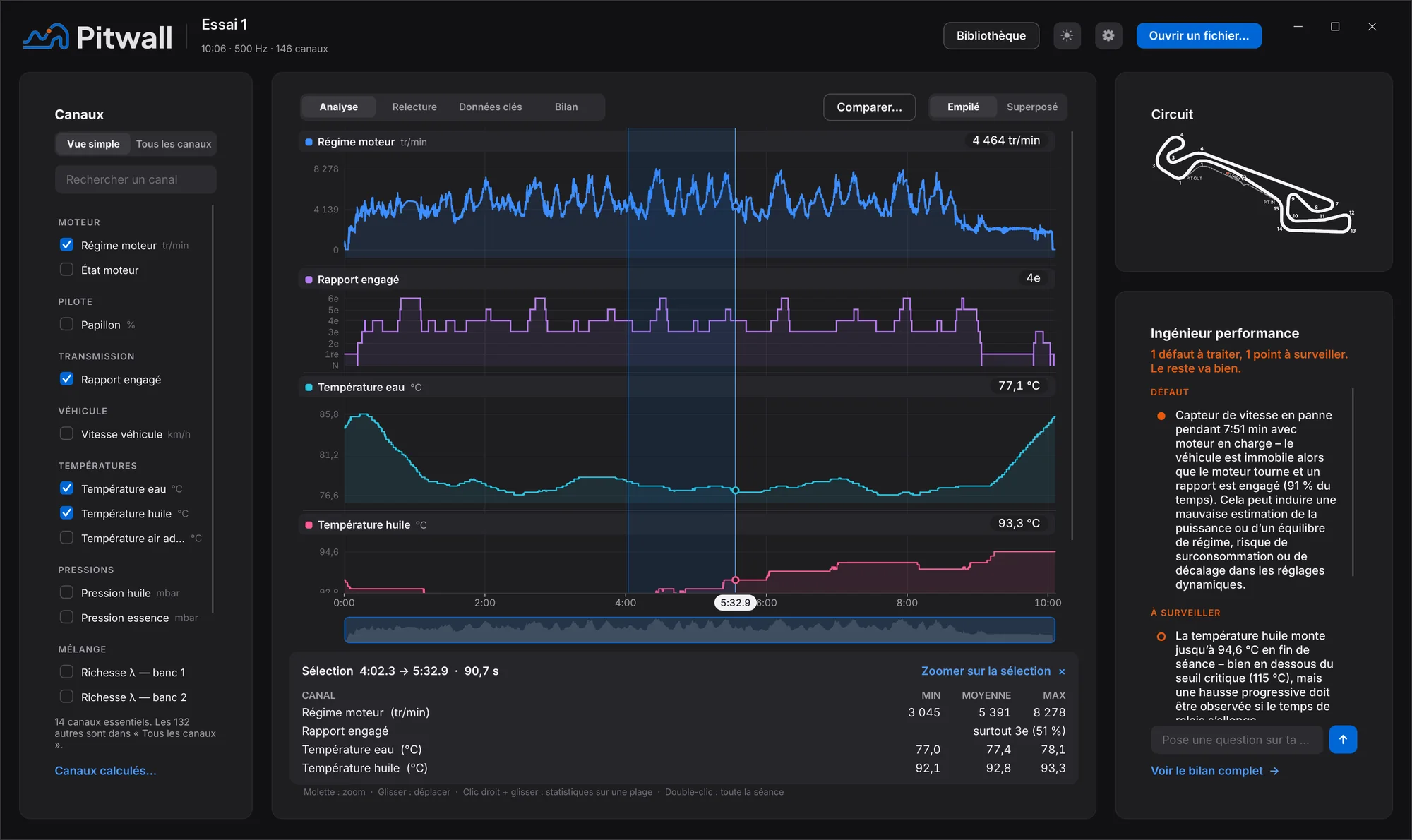Click the 5:32.9 cursor time marker
Viewport: 1412px width, 840px height.
click(x=735, y=603)
